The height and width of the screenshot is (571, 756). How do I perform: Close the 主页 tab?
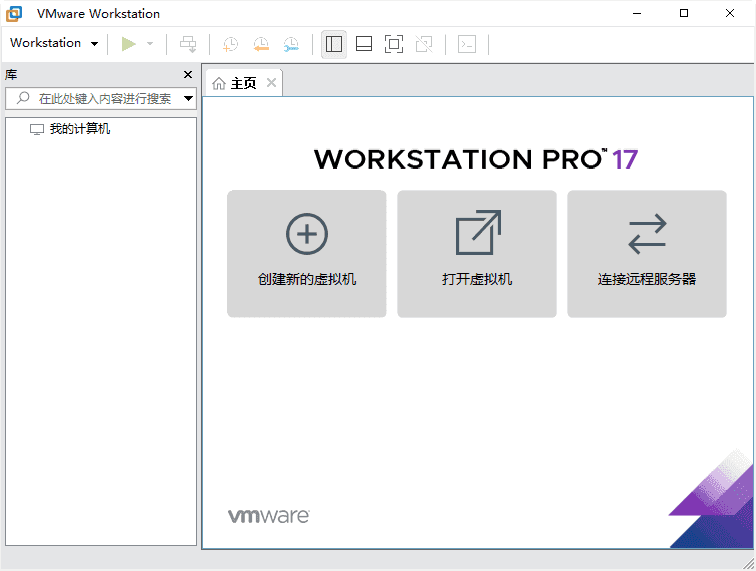point(270,84)
